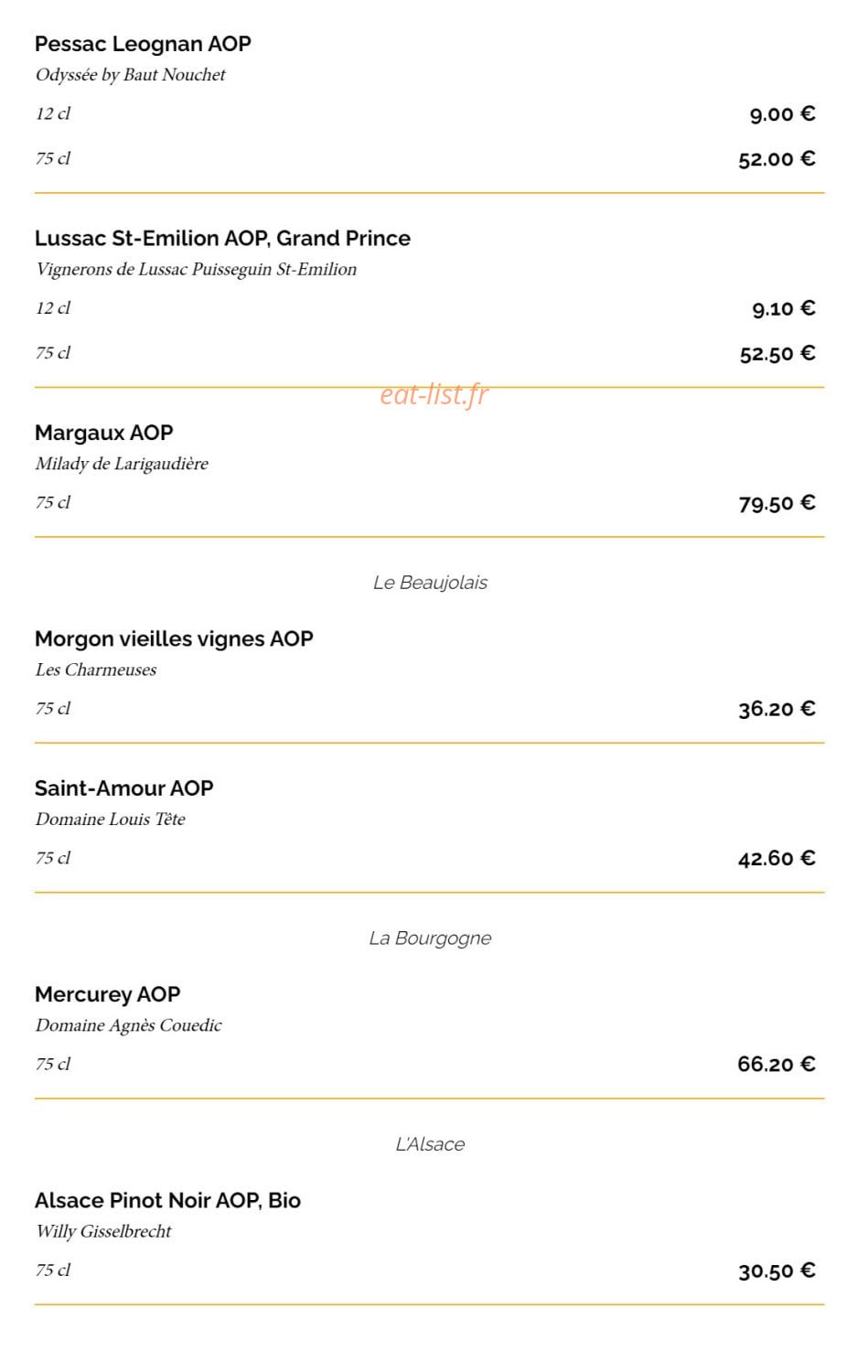
Task: Click the 79.50 € Margaux price
Action: pyautogui.click(x=777, y=503)
